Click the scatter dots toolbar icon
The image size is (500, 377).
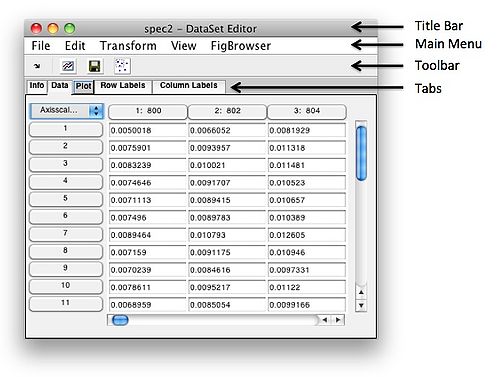point(122,66)
